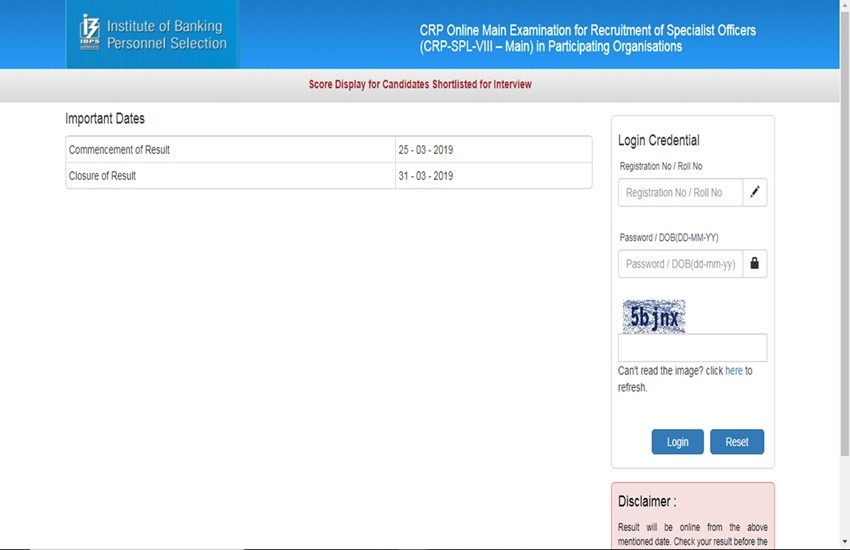Click the Score Display for Candidates banner text
850x550 pixels.
(x=420, y=85)
